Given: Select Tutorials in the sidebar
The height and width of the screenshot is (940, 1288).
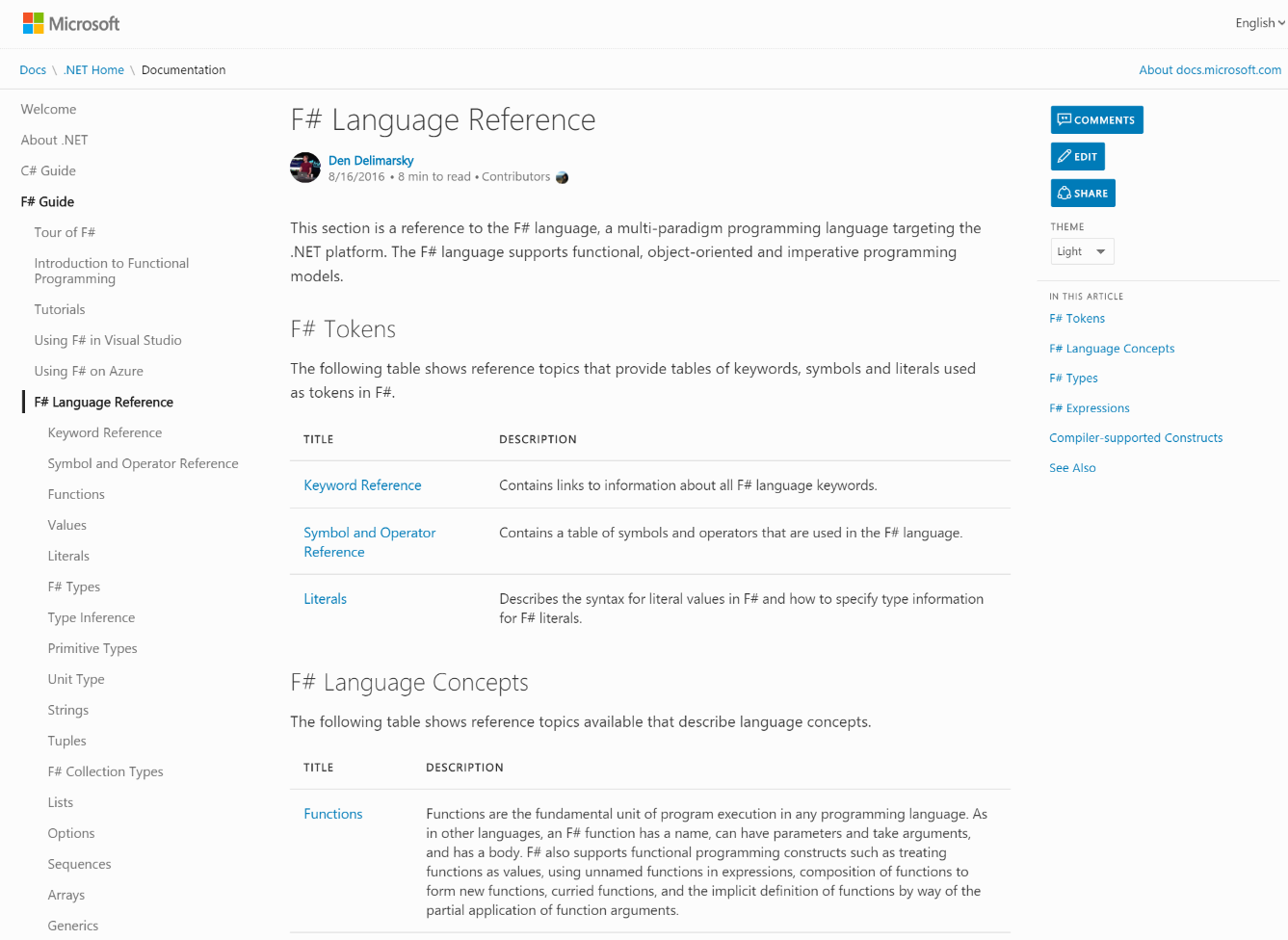Looking at the screenshot, I should coord(60,310).
